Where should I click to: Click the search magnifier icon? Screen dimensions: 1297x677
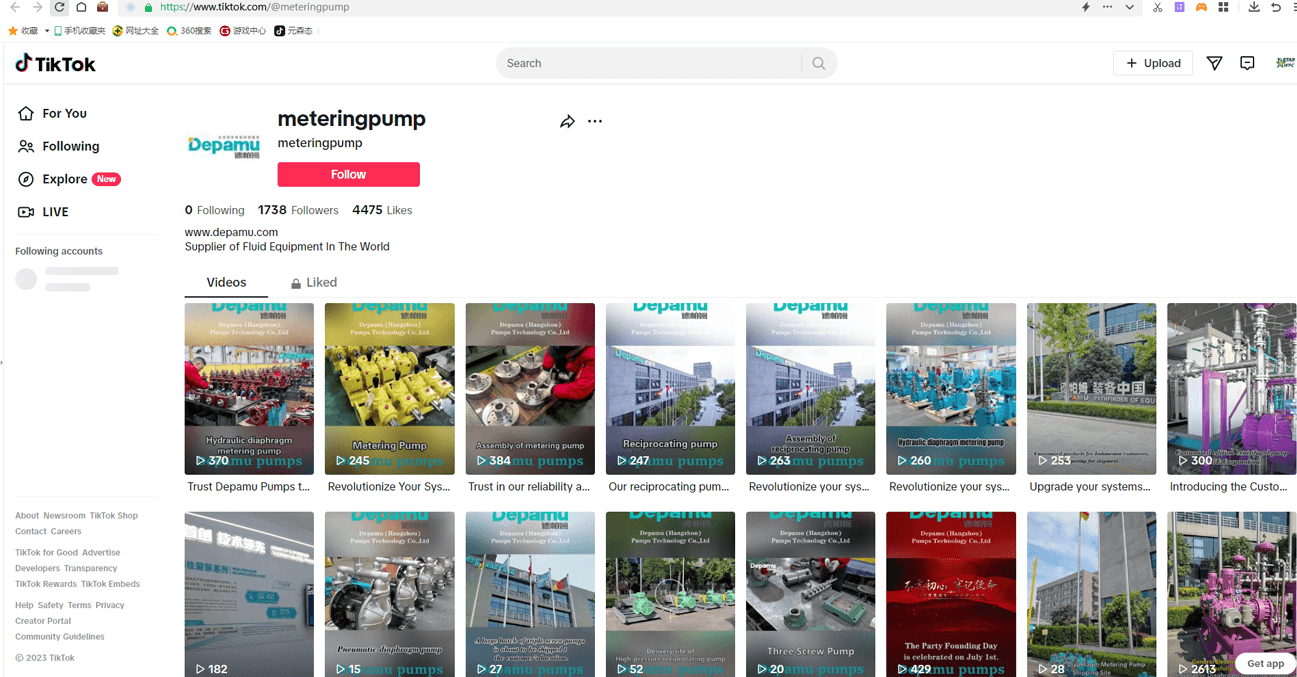point(819,63)
